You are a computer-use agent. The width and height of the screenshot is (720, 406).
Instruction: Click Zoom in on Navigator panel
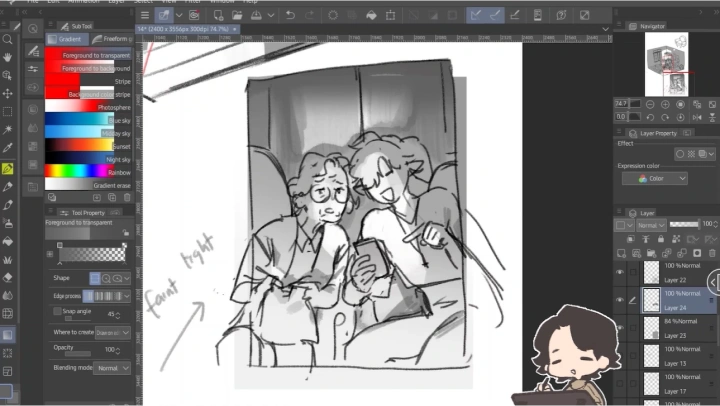point(665,104)
